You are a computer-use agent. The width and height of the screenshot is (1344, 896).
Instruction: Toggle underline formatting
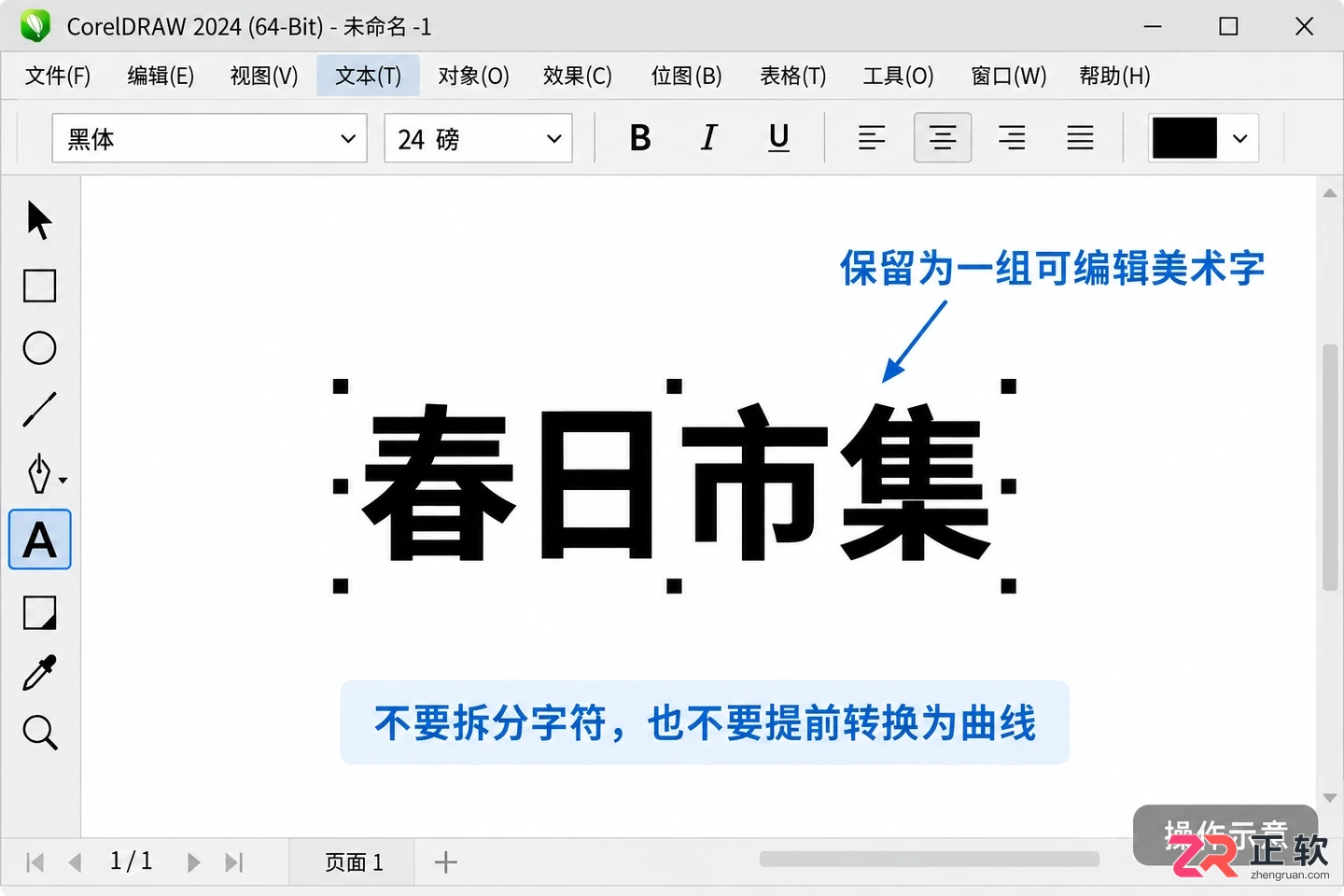[778, 138]
